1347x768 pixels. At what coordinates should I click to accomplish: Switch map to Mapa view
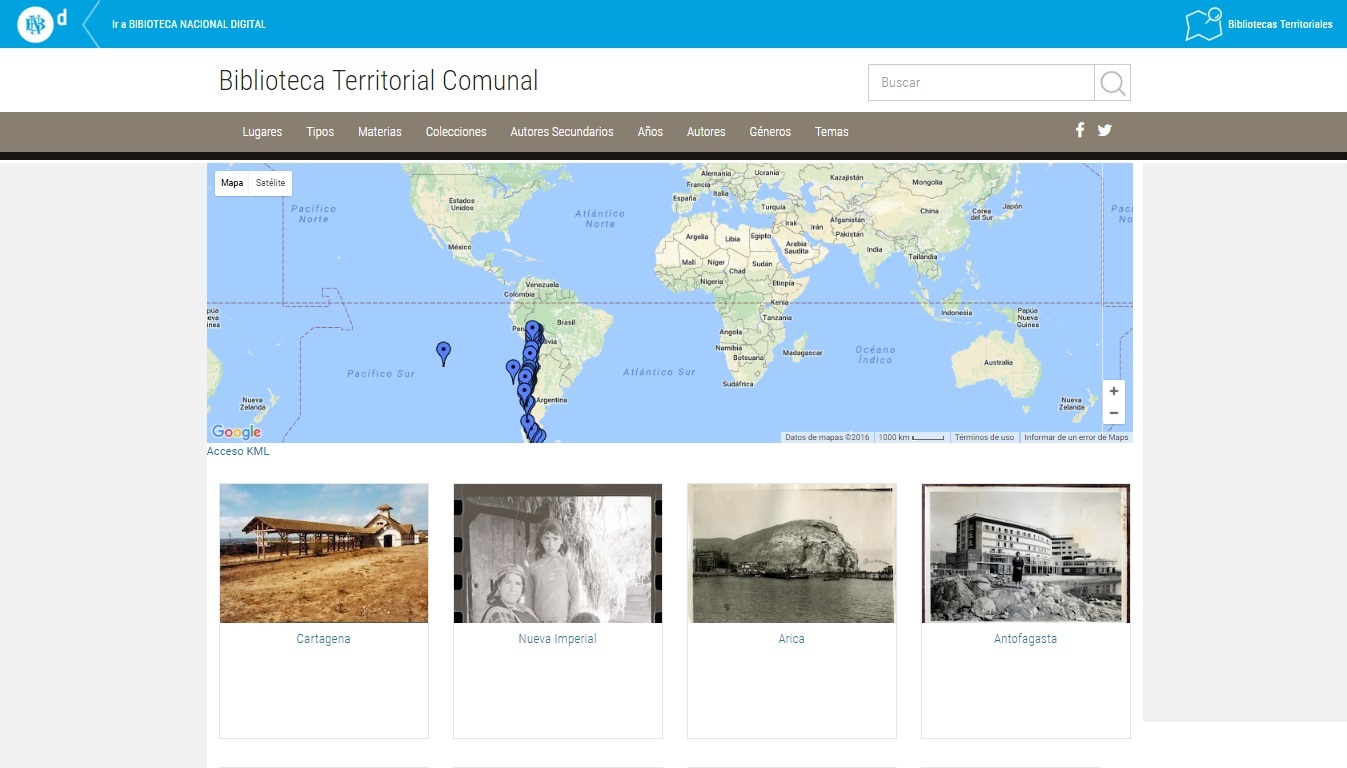pyautogui.click(x=232, y=183)
